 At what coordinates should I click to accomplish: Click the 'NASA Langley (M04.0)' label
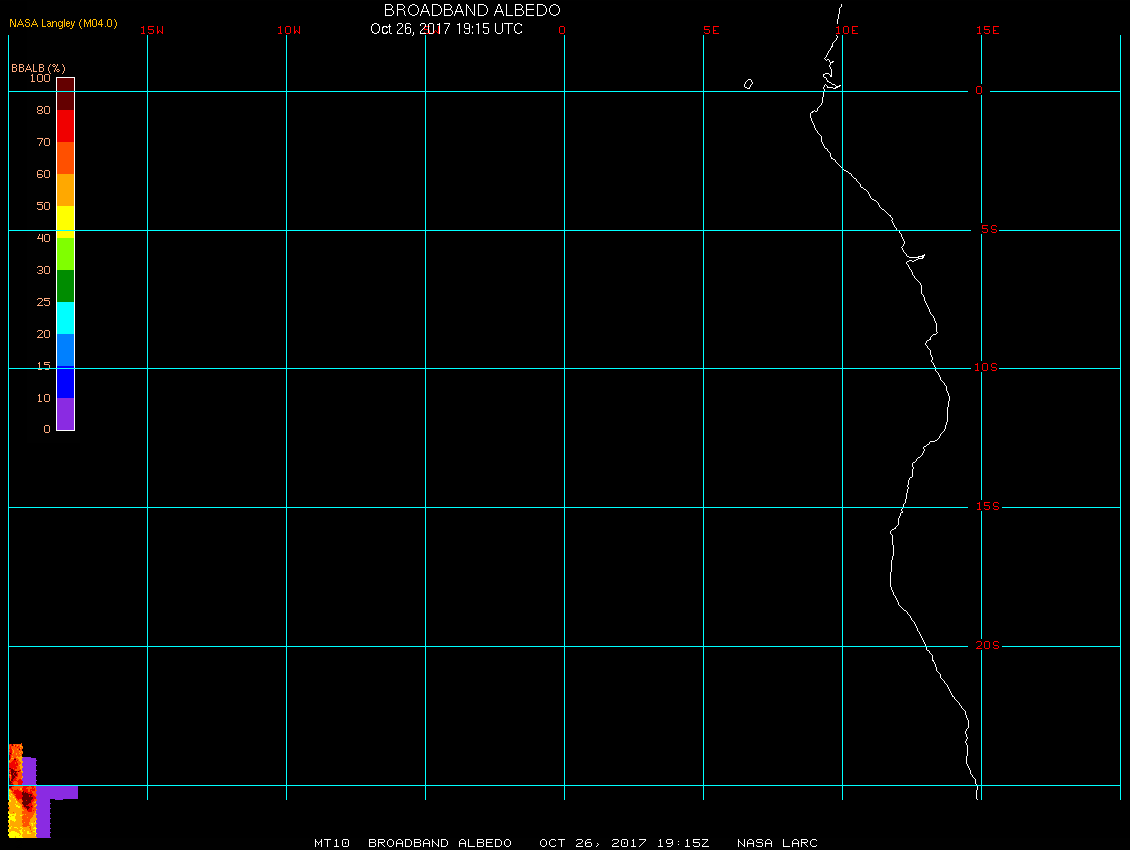pyautogui.click(x=63, y=23)
